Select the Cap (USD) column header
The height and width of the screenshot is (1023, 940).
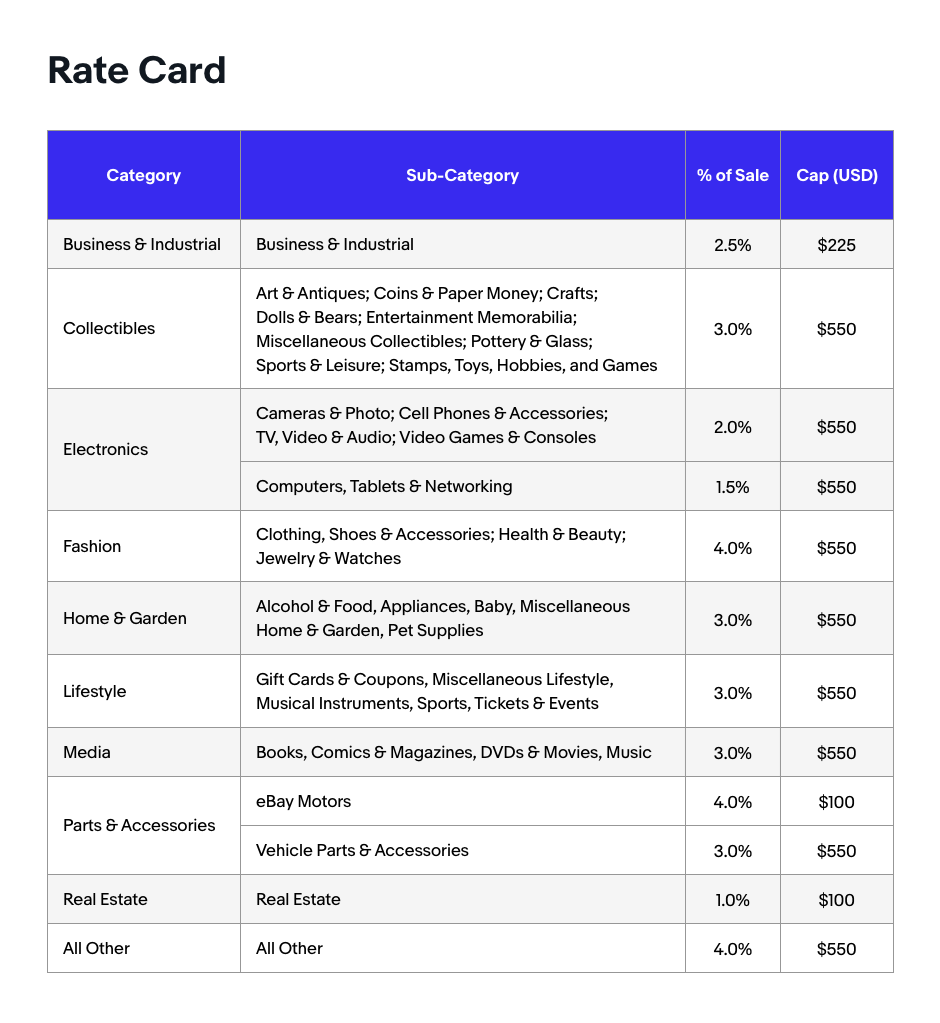836,175
